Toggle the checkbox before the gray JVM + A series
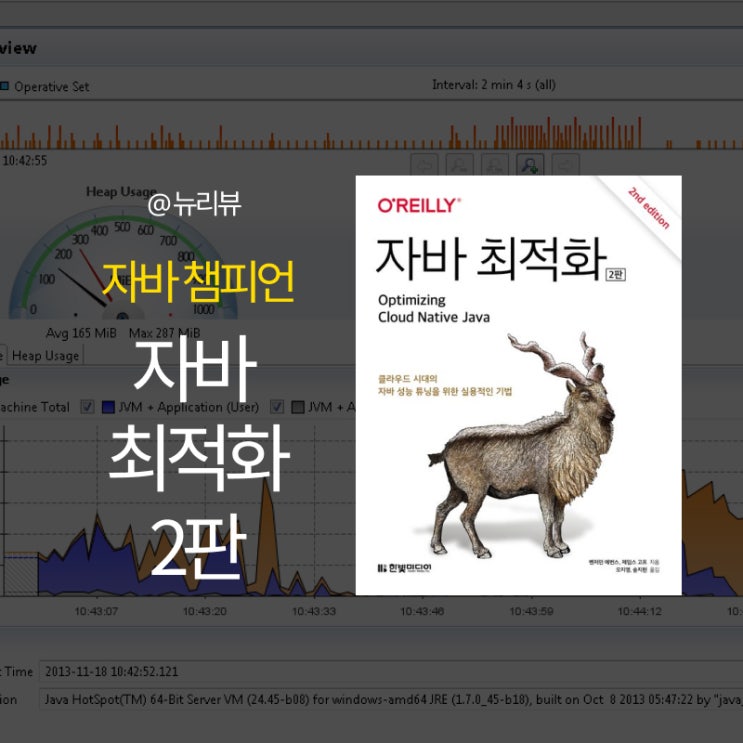Image resolution: width=743 pixels, height=743 pixels. click(277, 407)
